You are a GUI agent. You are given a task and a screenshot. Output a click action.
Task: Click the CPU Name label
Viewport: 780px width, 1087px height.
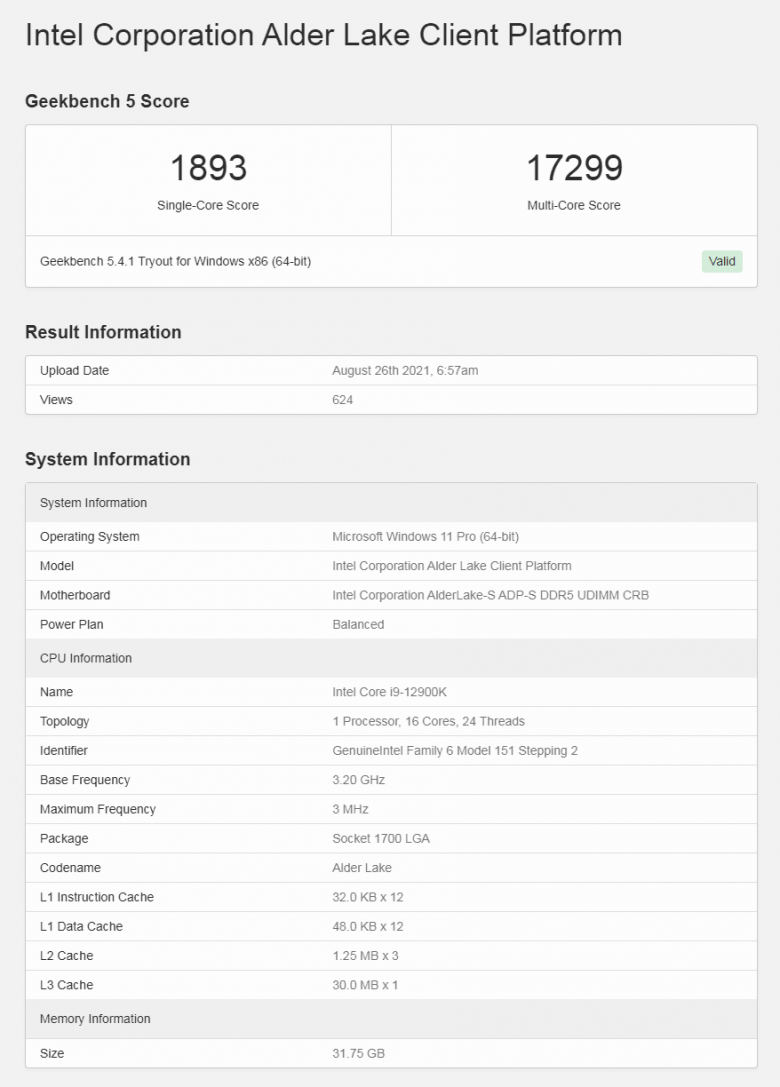[56, 692]
